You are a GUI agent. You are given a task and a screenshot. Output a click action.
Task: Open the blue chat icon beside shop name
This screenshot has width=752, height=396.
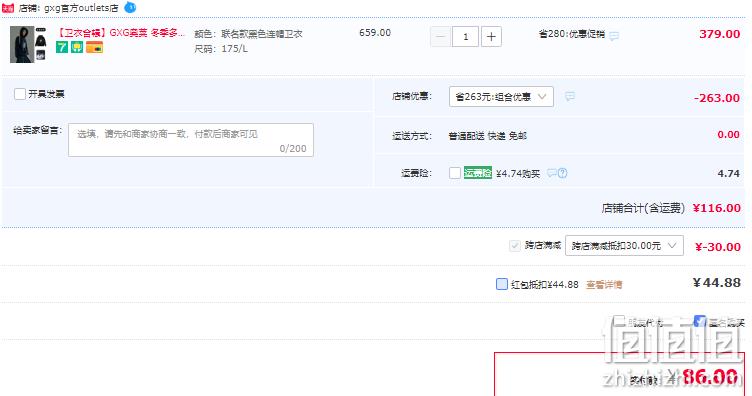130,7
